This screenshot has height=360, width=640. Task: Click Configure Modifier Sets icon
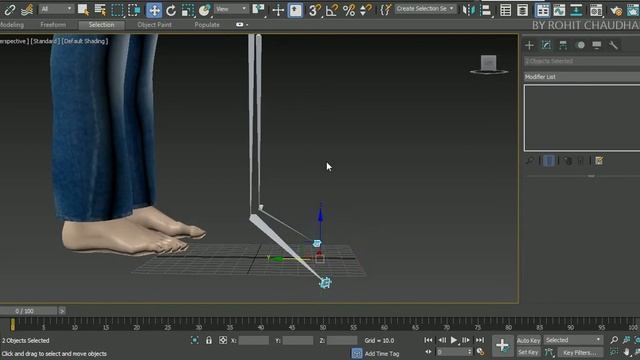point(599,161)
